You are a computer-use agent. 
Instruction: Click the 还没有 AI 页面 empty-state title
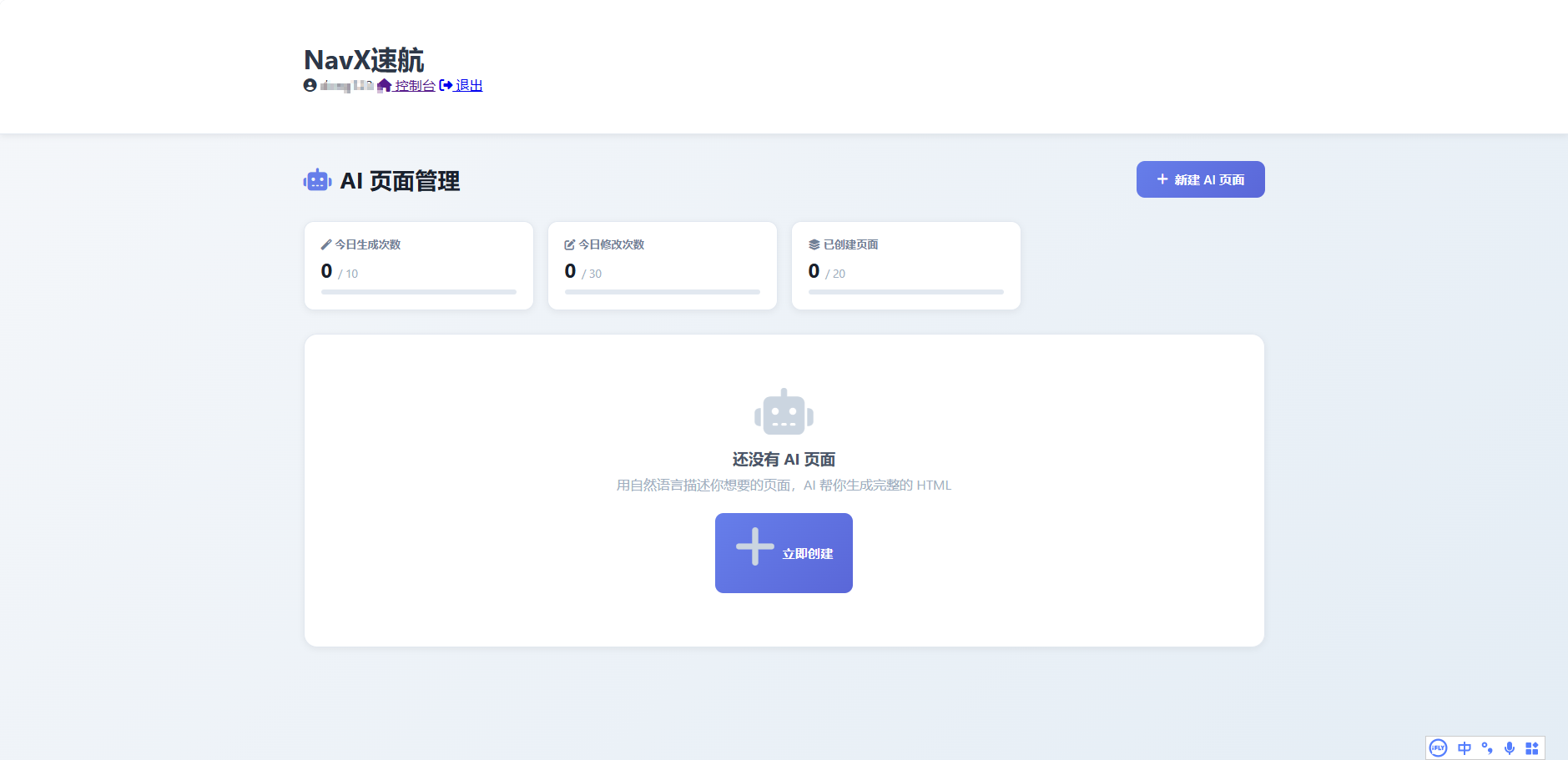[784, 460]
